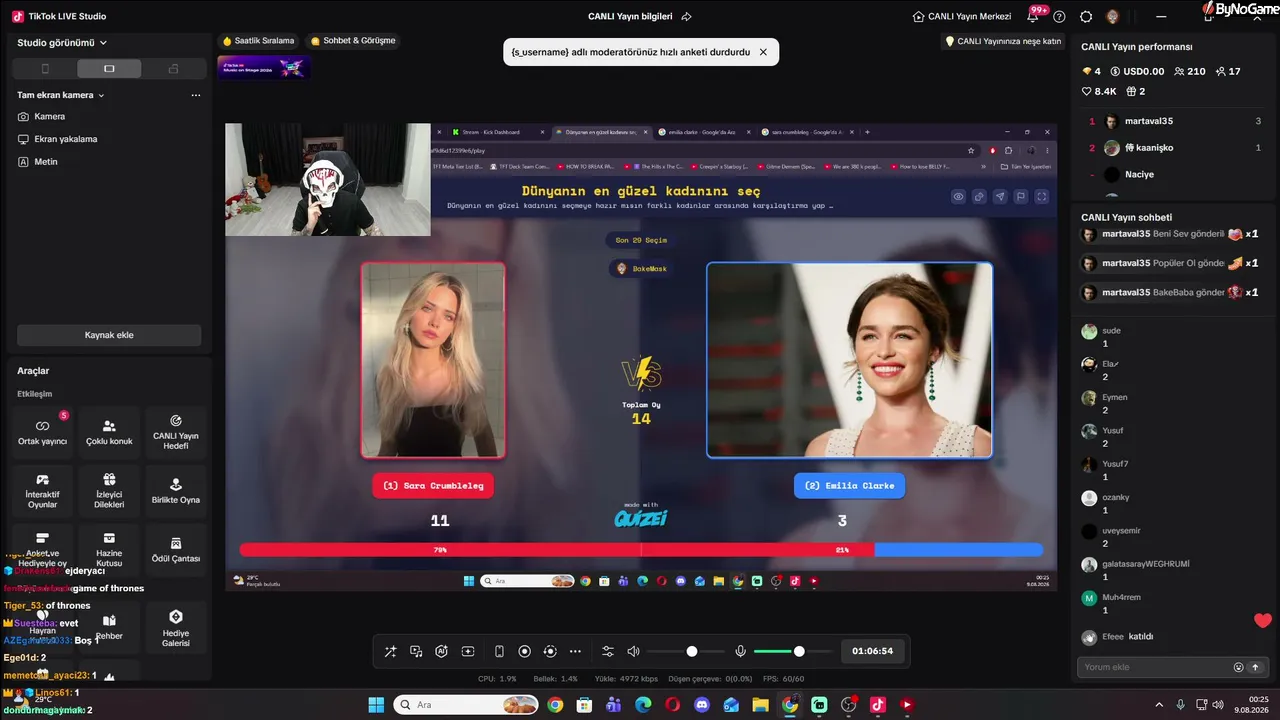Screen dimensions: 1280x720
Task: Expand the Tam ekran kamera scene dropdown
Action: (x=61, y=95)
